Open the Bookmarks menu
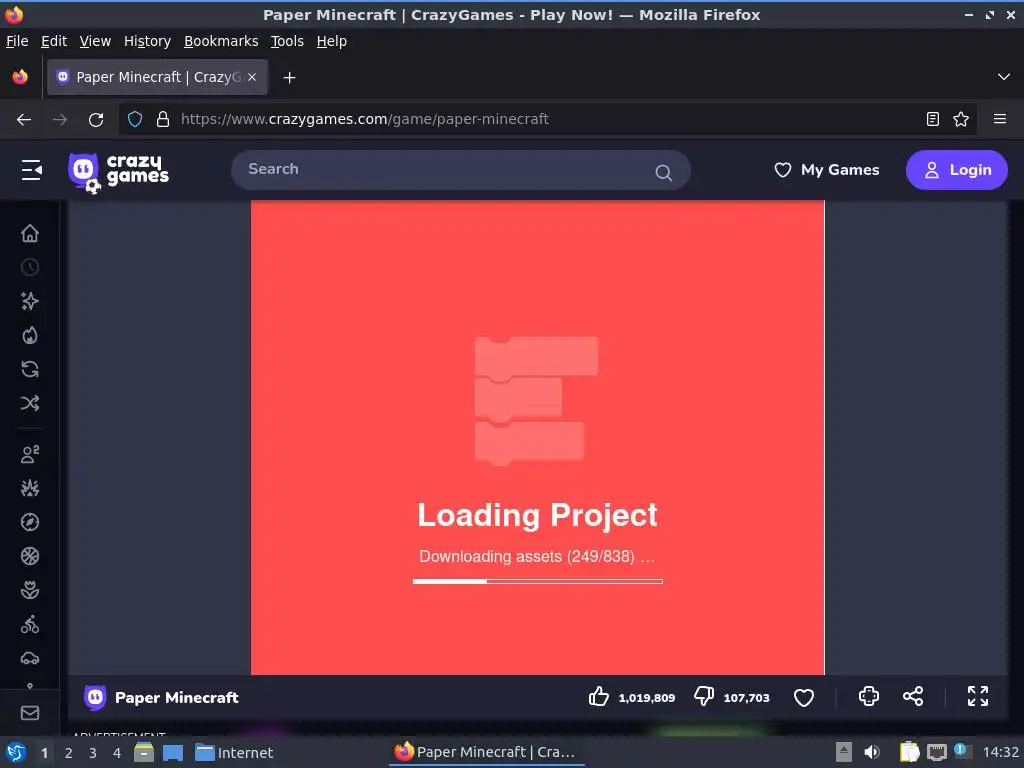 [x=221, y=41]
